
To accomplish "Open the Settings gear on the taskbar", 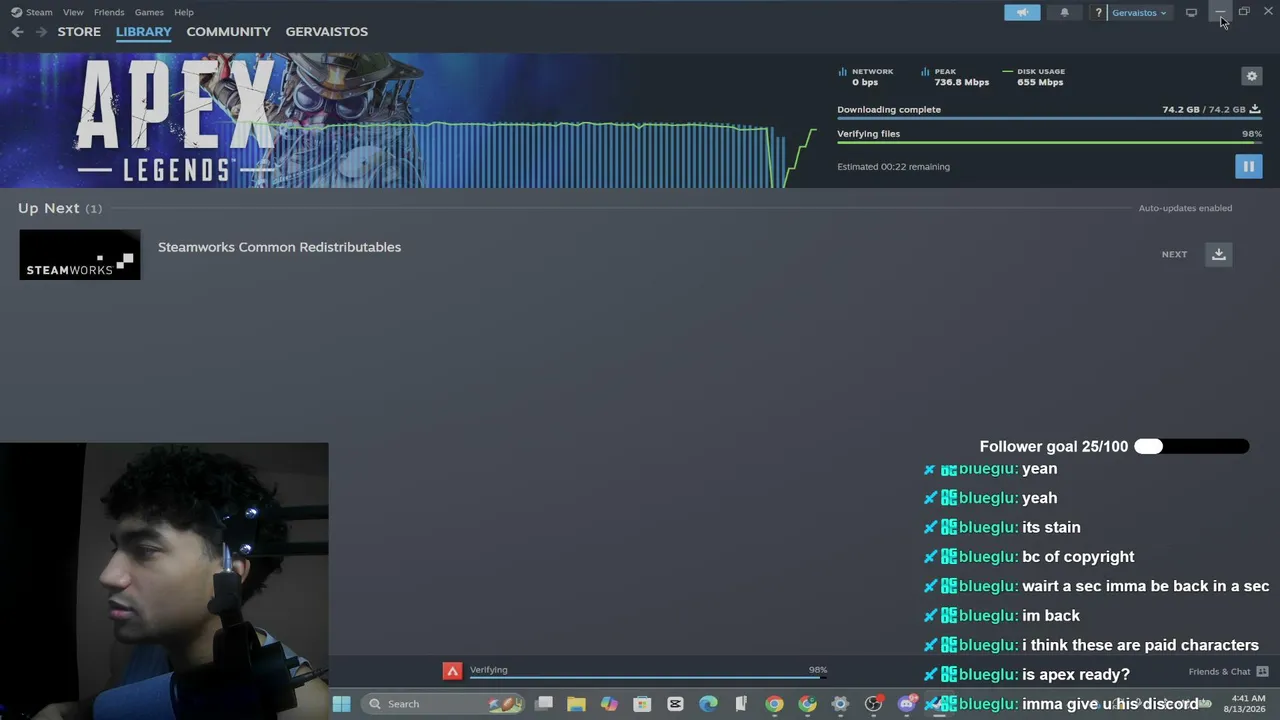I will point(840,704).
